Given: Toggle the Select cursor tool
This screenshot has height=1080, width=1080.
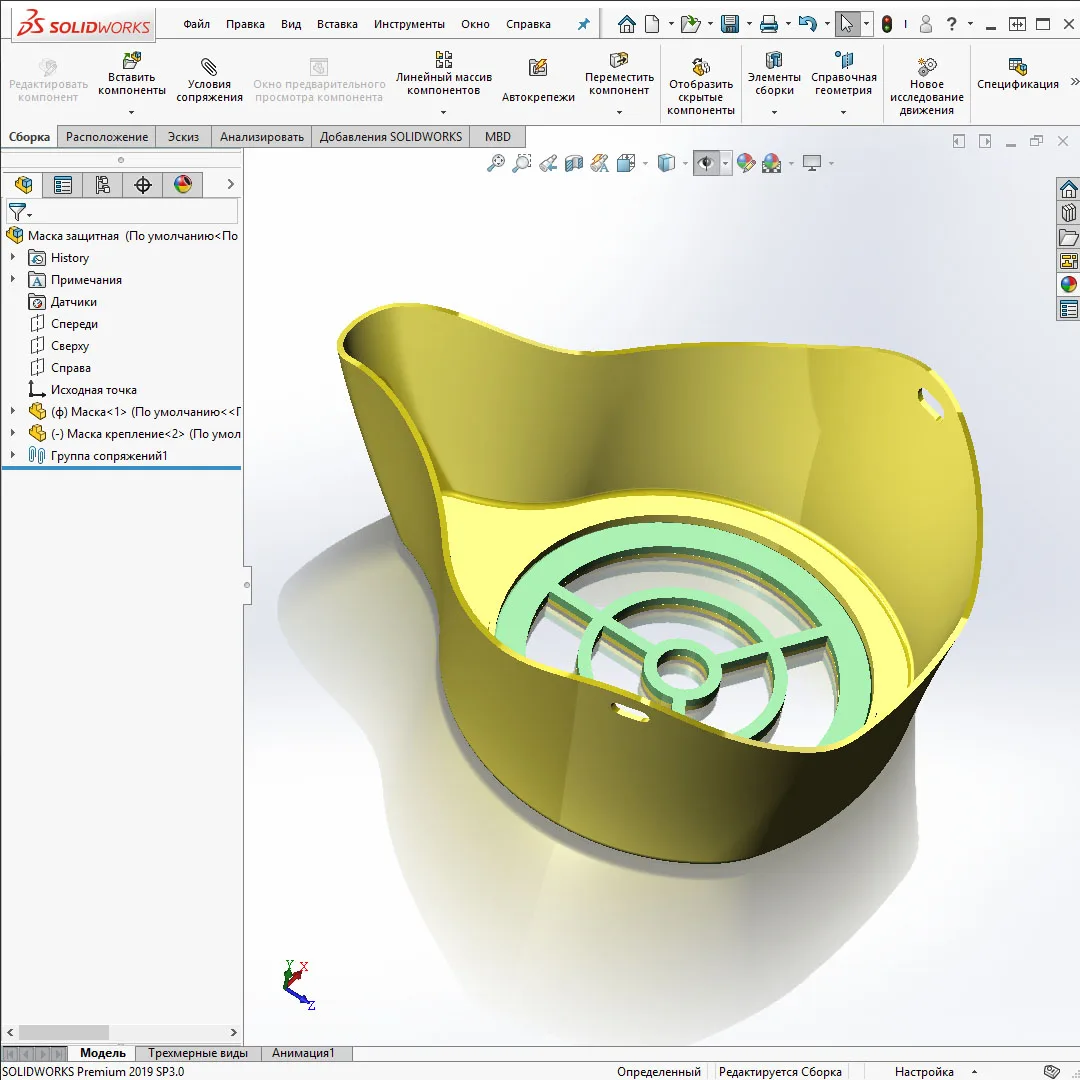Looking at the screenshot, I should coord(846,24).
